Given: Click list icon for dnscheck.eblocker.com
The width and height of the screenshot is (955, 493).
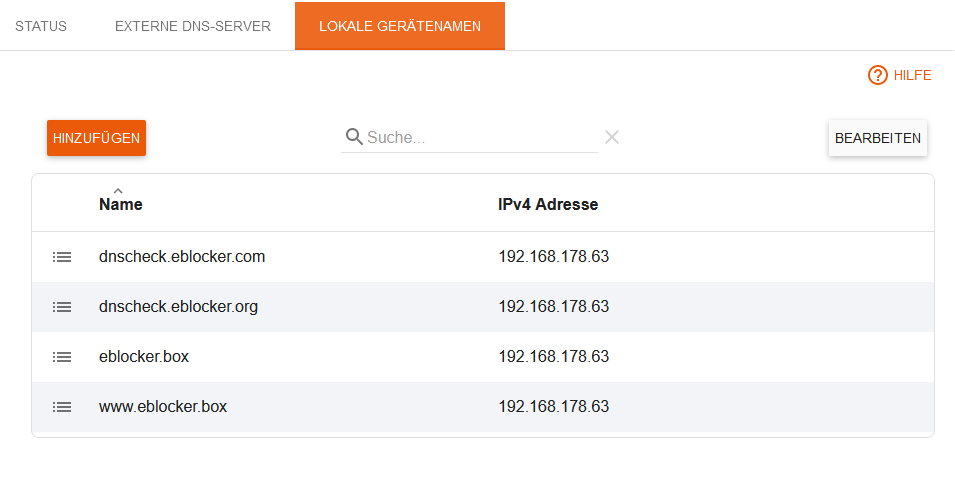Looking at the screenshot, I should coord(62,257).
